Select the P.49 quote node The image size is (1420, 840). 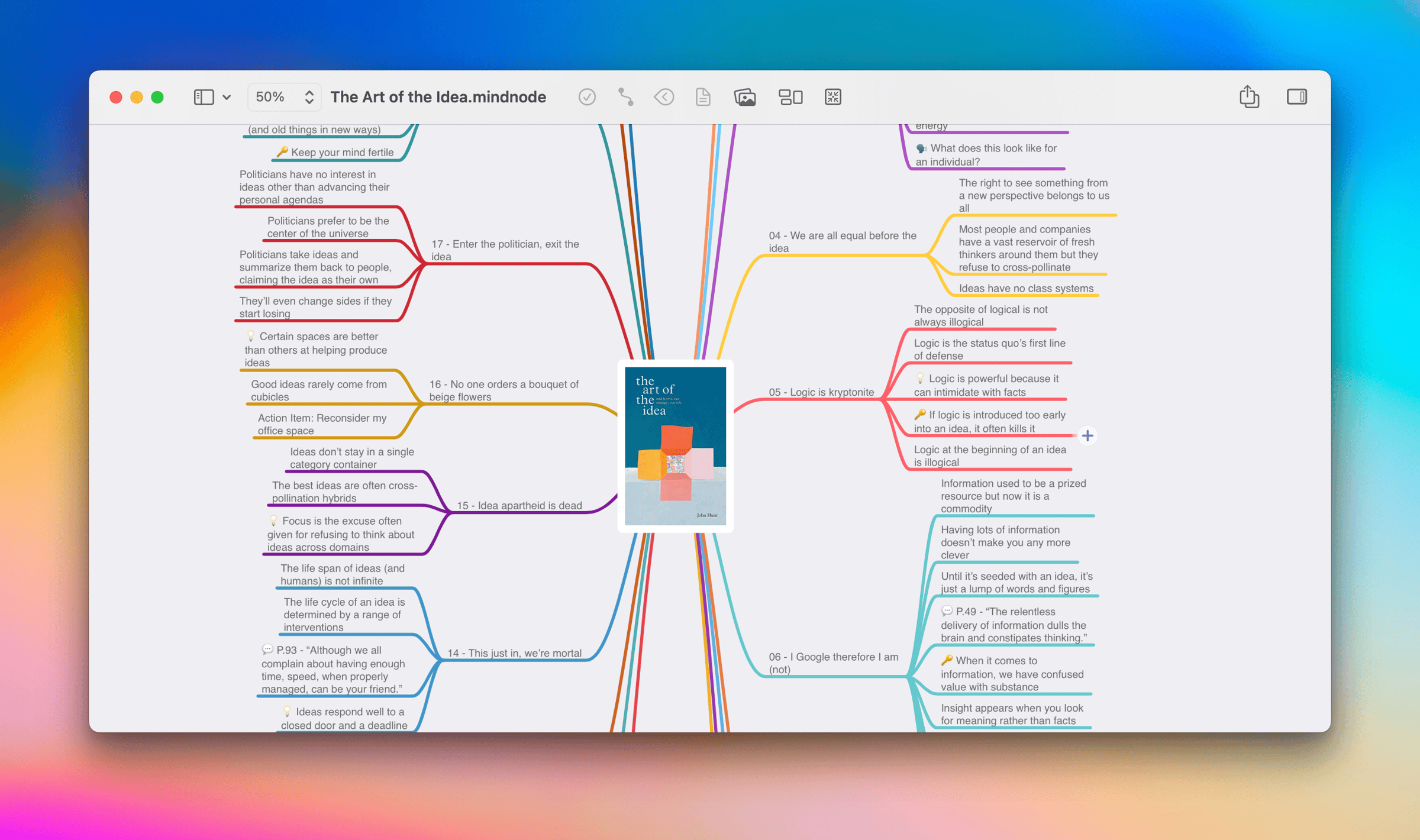(x=1014, y=624)
